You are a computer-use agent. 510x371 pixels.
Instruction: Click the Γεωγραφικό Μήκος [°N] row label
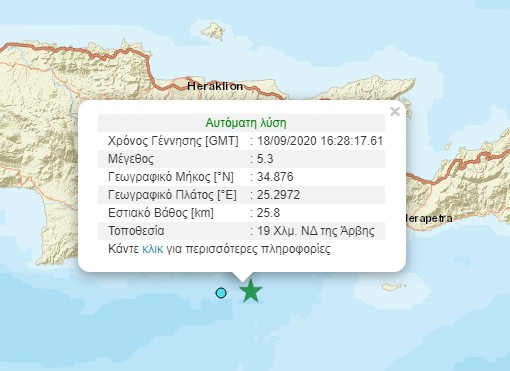171,177
